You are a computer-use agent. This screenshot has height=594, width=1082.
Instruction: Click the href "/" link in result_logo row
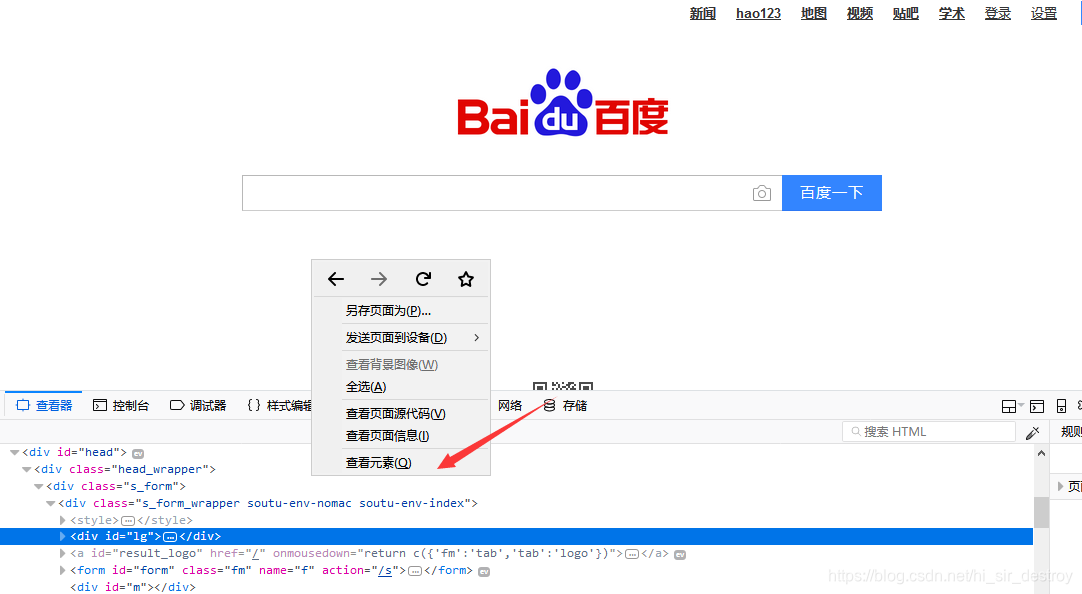click(x=255, y=553)
